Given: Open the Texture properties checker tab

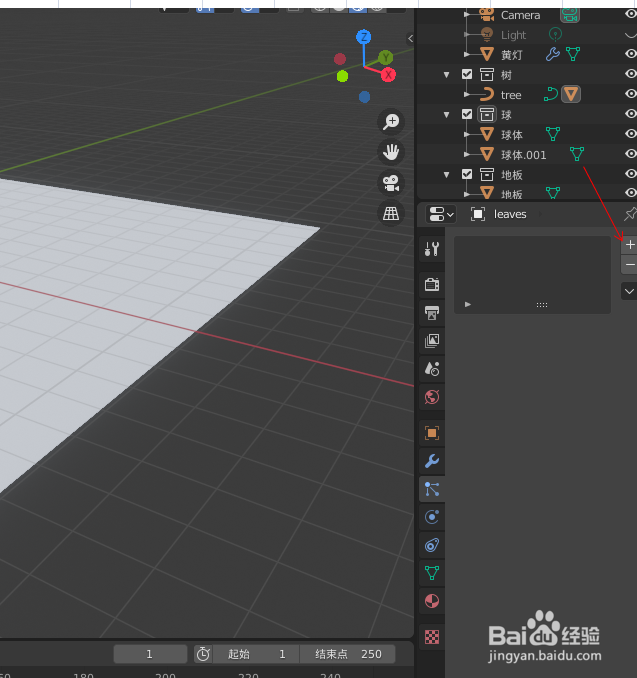Looking at the screenshot, I should [x=432, y=637].
